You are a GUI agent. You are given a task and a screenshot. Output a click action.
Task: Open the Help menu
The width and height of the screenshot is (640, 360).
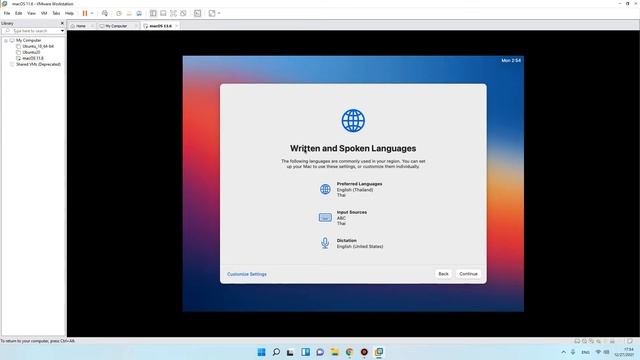pos(69,13)
